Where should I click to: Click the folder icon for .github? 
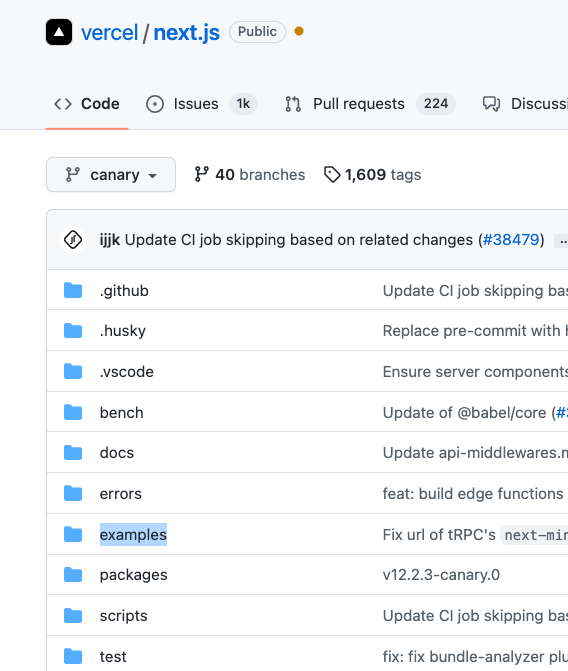(73, 290)
